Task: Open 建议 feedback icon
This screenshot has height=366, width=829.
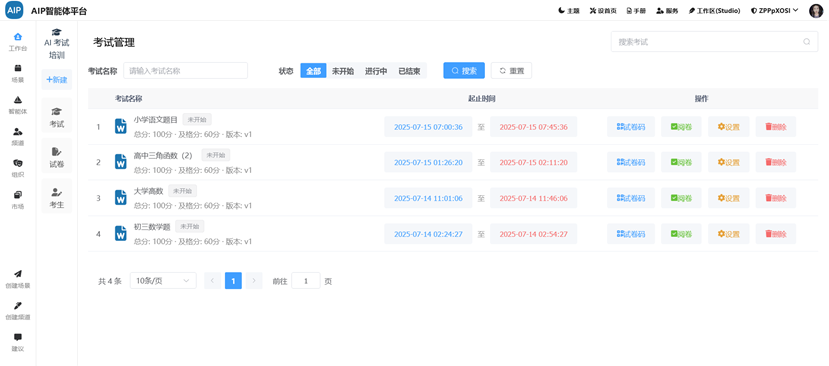Action: click(x=17, y=337)
